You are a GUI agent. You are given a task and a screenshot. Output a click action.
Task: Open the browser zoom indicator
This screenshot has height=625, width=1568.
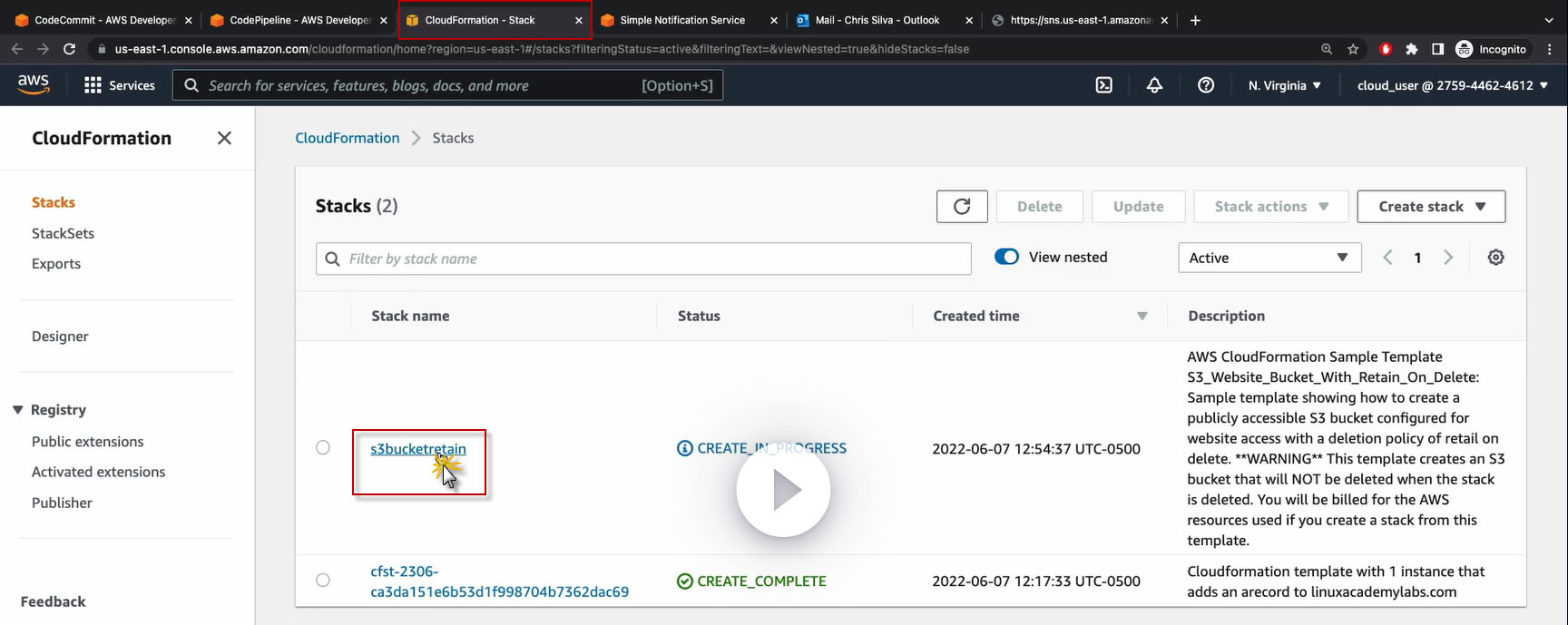coord(1327,49)
